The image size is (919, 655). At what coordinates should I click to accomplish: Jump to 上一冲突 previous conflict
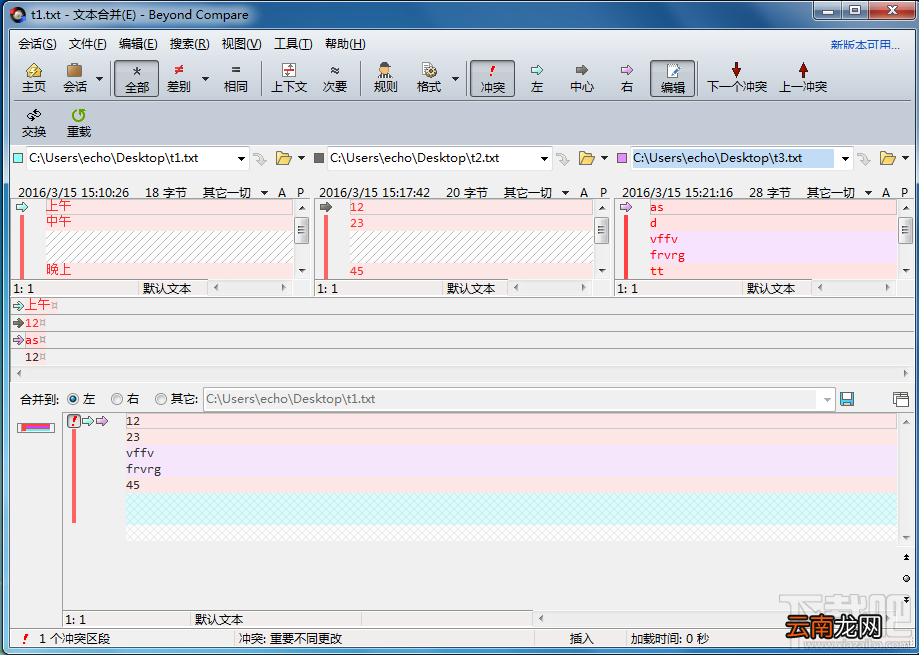[803, 78]
